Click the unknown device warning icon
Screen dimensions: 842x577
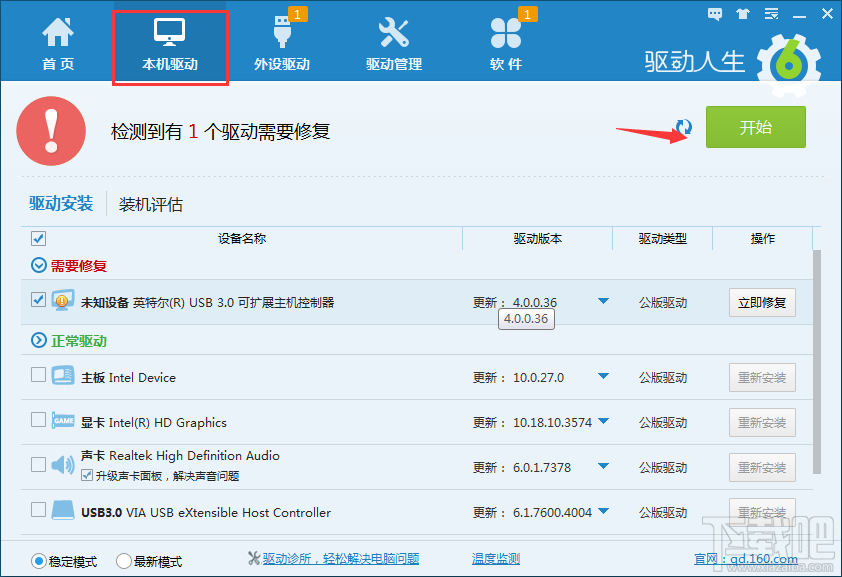[62, 301]
